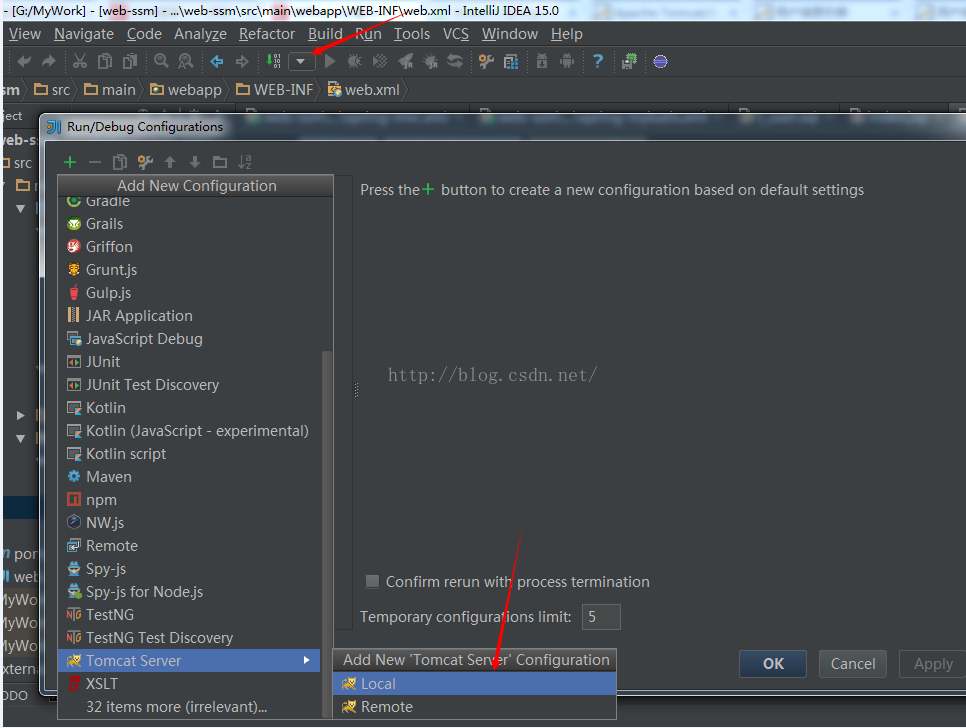Click the Copy icon in main toolbar
This screenshot has width=966, height=728.
(105, 61)
